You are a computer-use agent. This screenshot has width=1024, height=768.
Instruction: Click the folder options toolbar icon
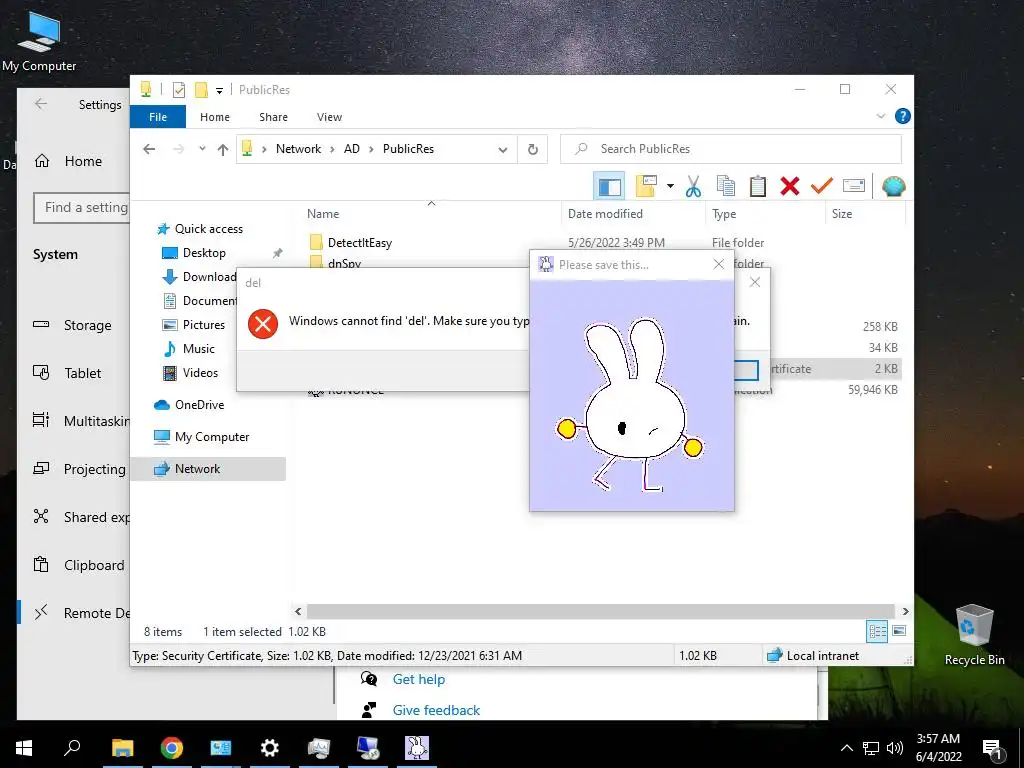point(646,187)
